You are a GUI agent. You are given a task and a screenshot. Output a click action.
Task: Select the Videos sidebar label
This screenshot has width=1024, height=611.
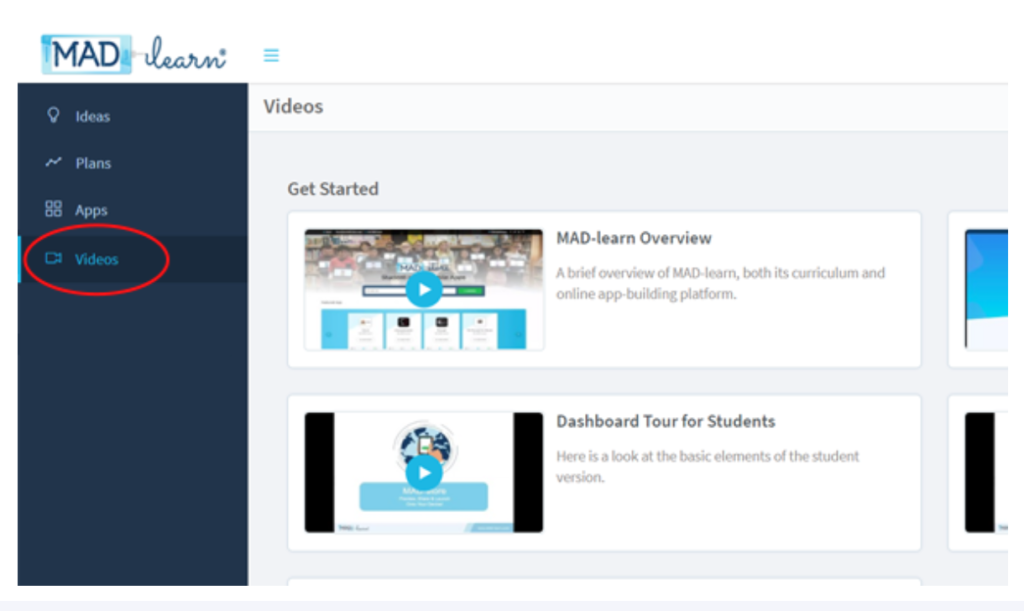[x=97, y=259]
